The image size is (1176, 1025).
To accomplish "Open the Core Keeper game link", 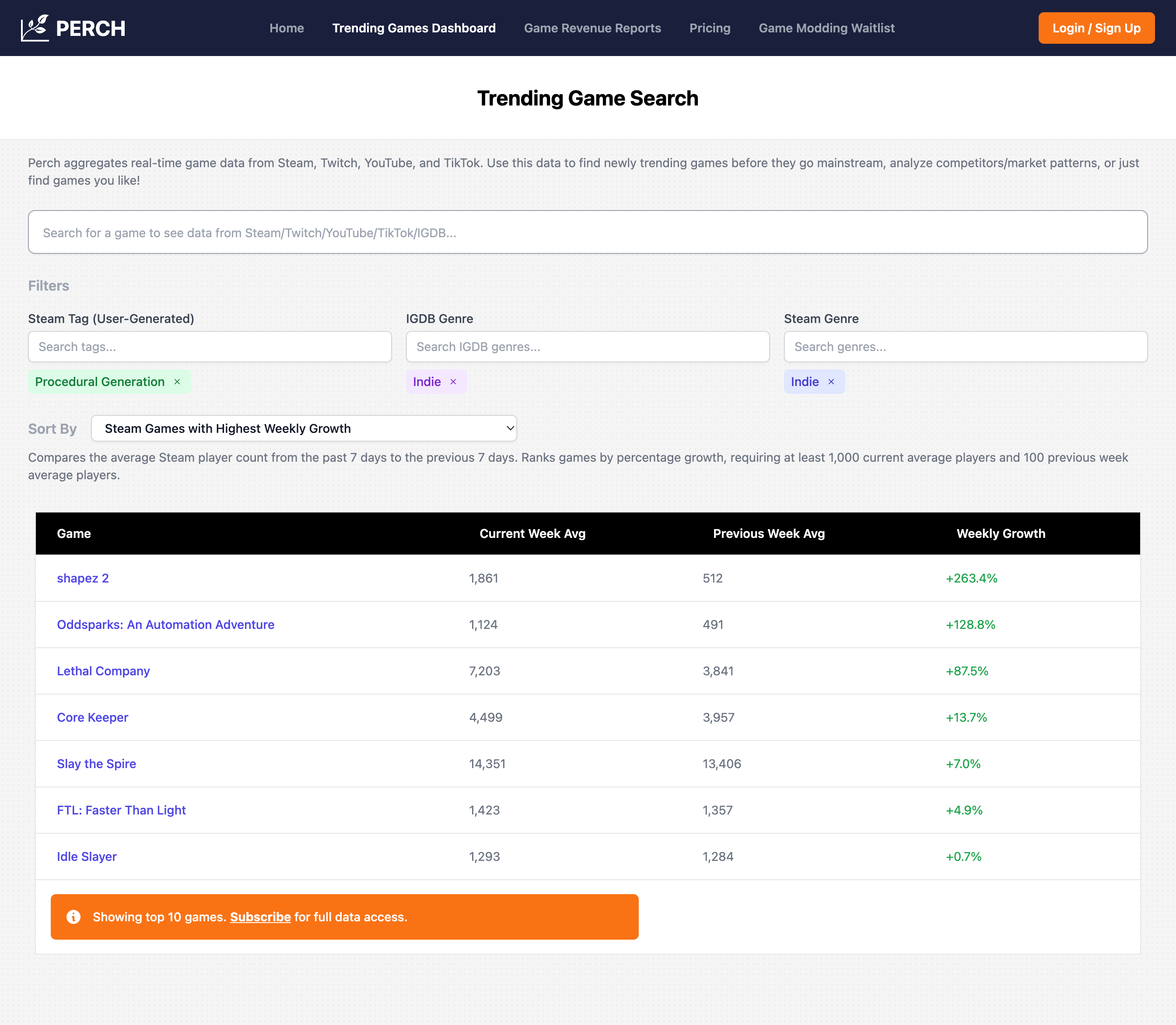I will pos(93,717).
